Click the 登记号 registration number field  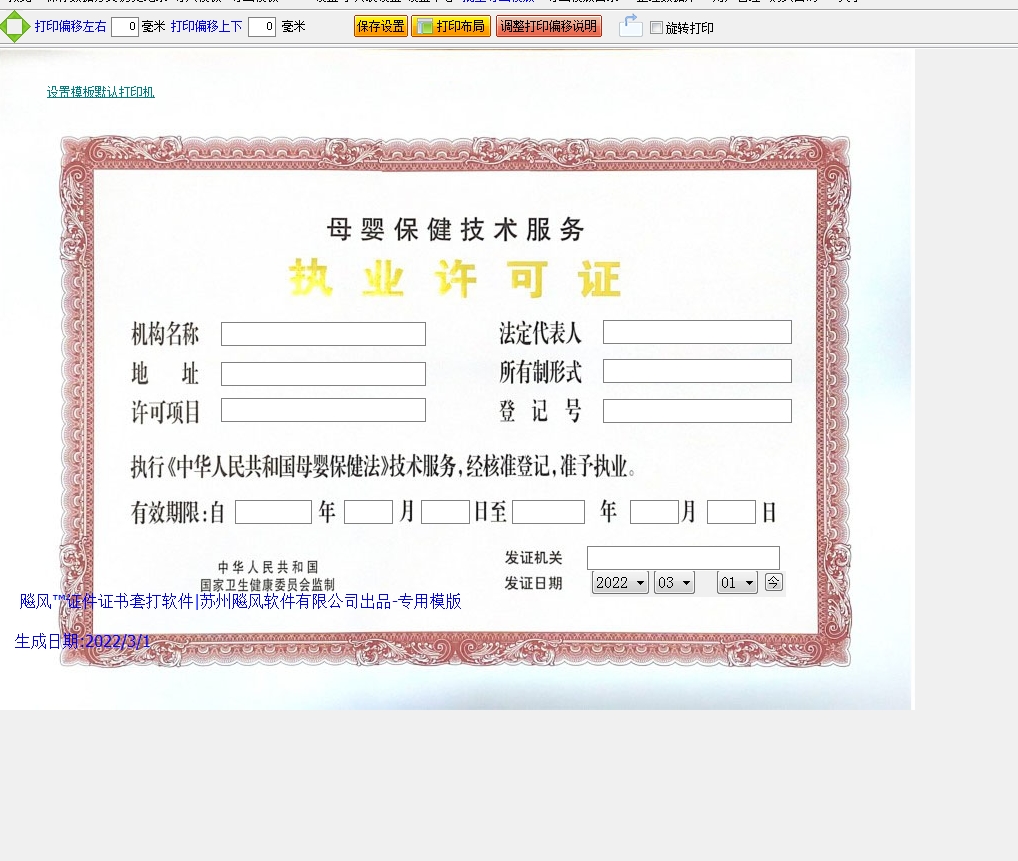(697, 411)
